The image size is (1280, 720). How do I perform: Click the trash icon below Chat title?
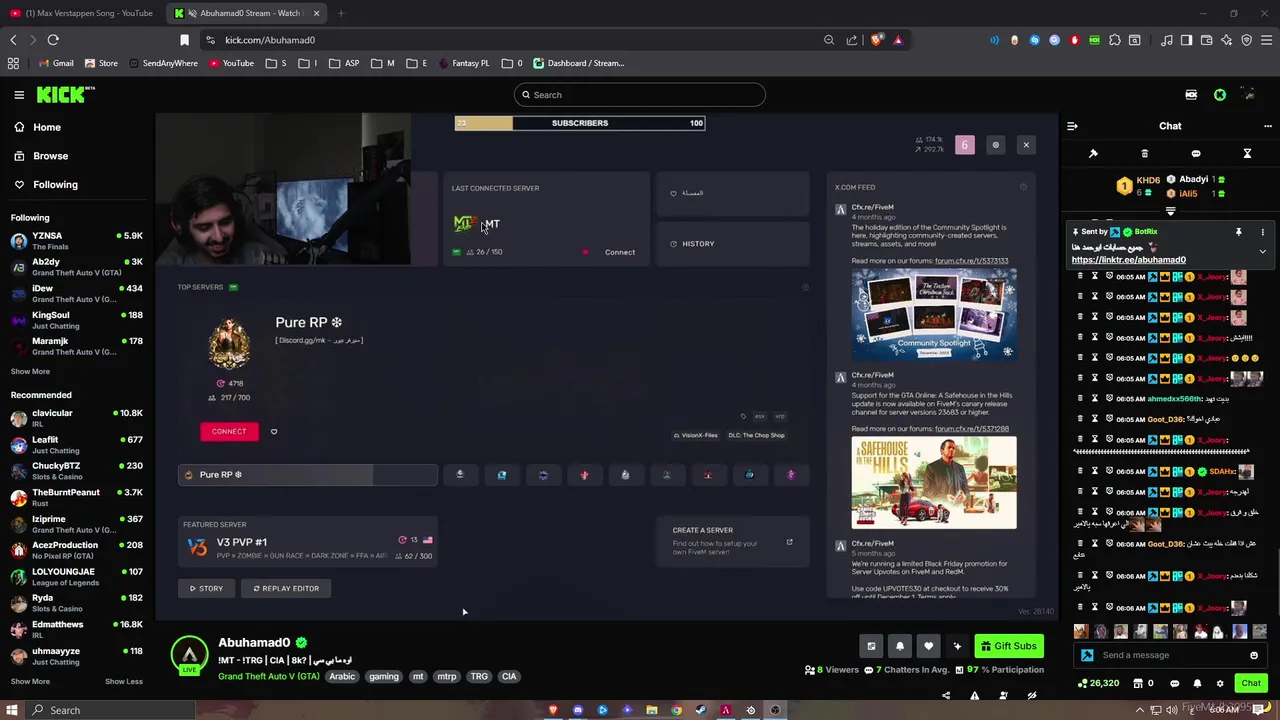[1145, 154]
